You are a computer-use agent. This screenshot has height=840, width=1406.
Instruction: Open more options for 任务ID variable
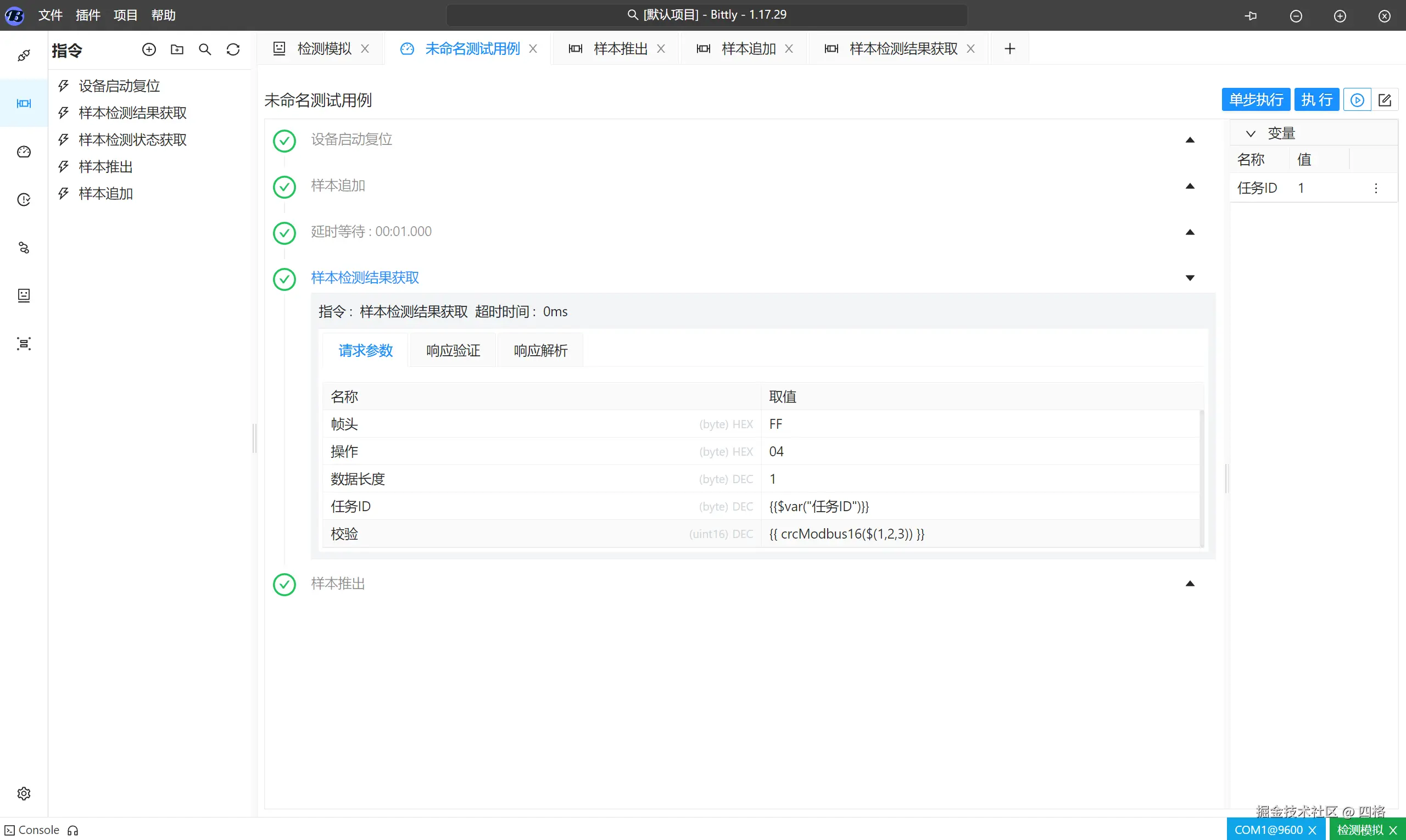pos(1376,188)
